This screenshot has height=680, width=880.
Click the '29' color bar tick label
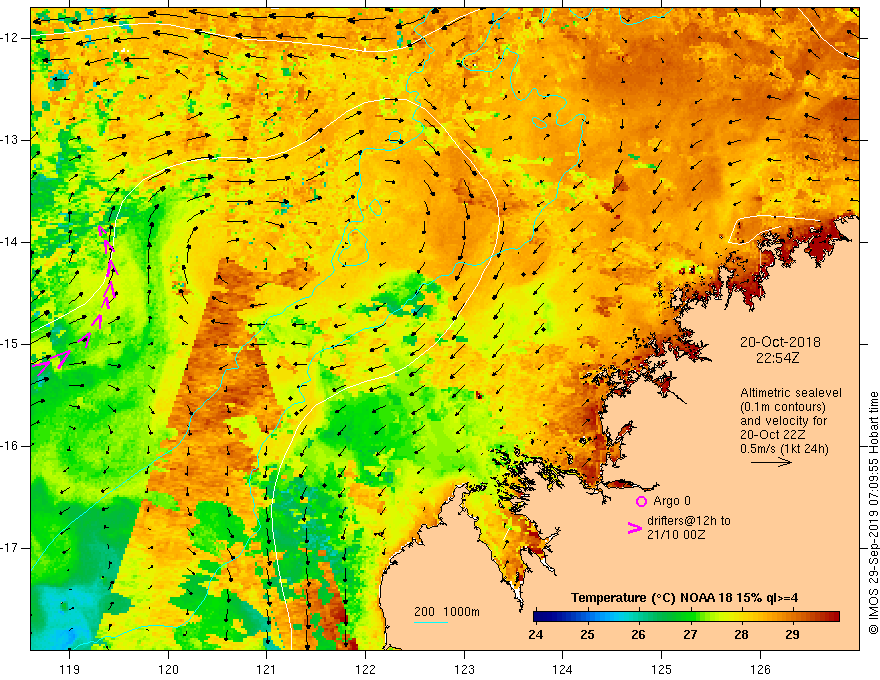792,635
